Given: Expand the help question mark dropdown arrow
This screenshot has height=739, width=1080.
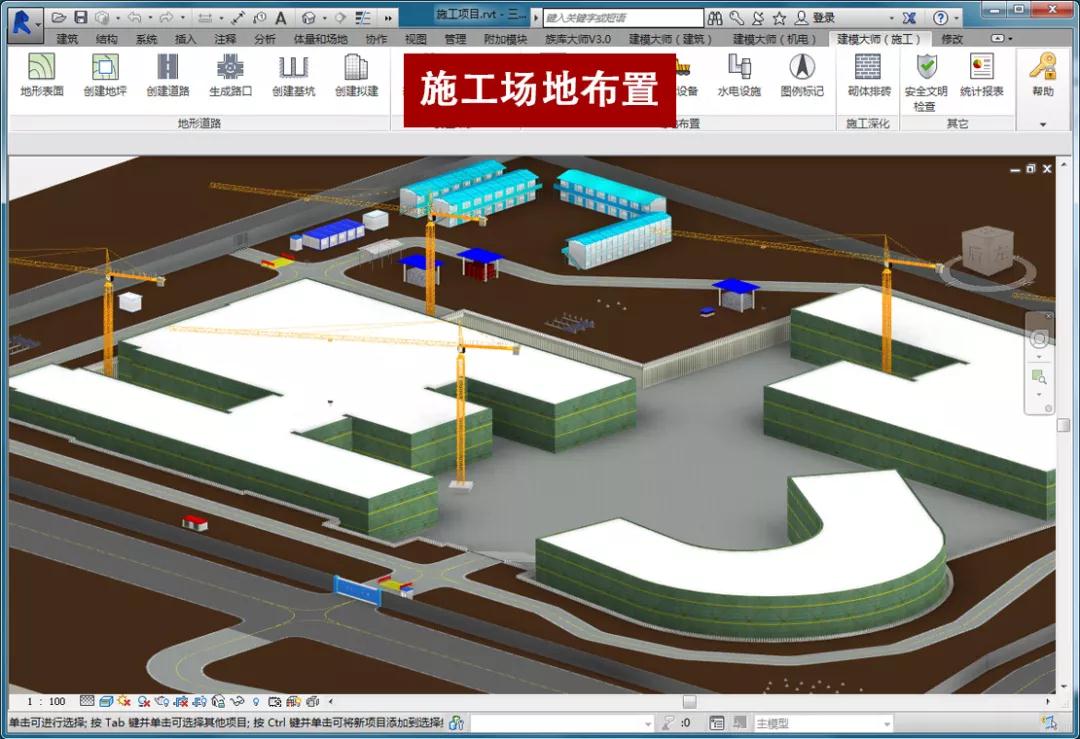Looking at the screenshot, I should [957, 18].
